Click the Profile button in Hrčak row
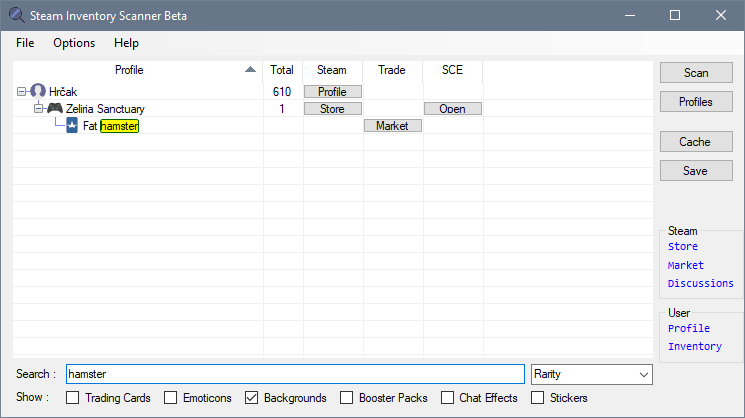 coord(333,91)
